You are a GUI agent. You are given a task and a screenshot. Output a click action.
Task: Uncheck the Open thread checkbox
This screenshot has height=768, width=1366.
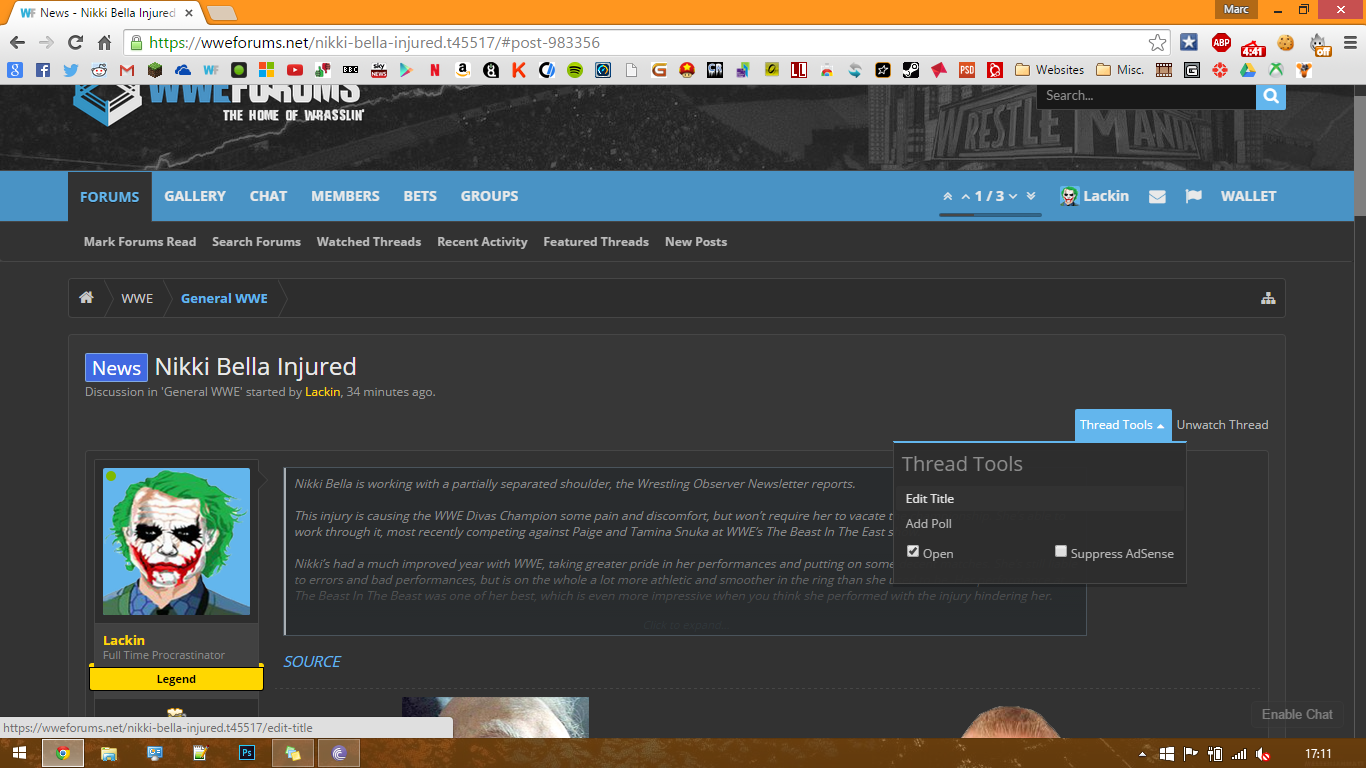[913, 552]
